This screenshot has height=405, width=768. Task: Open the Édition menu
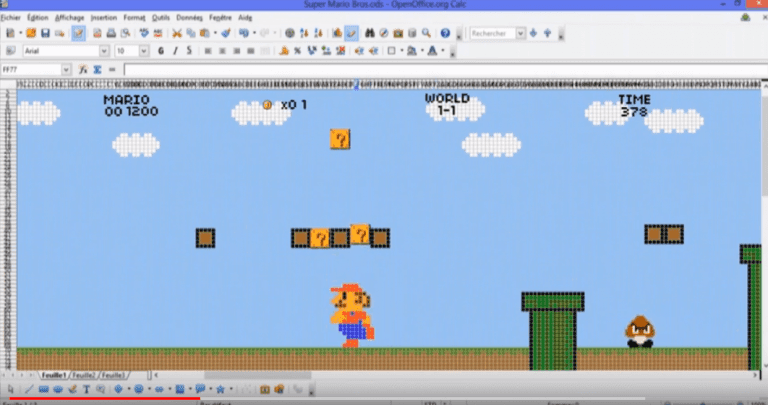point(38,18)
